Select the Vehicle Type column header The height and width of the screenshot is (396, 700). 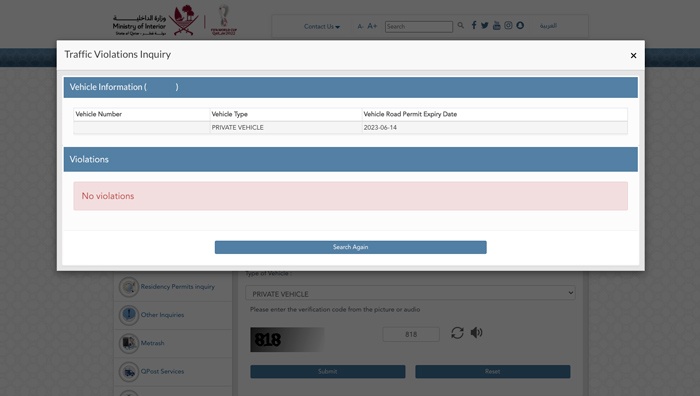click(286, 114)
